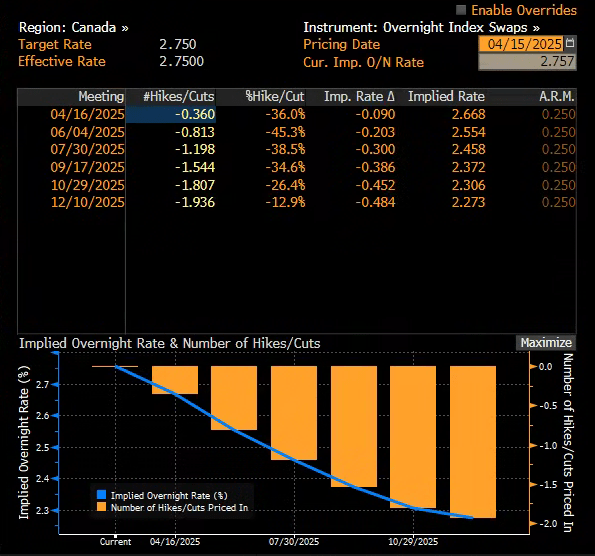Click the -34.6% hike/cut probability

pos(285,167)
